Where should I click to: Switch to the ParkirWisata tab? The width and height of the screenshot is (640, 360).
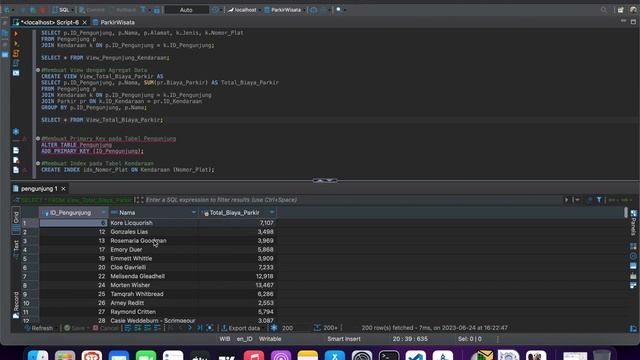tap(113, 22)
